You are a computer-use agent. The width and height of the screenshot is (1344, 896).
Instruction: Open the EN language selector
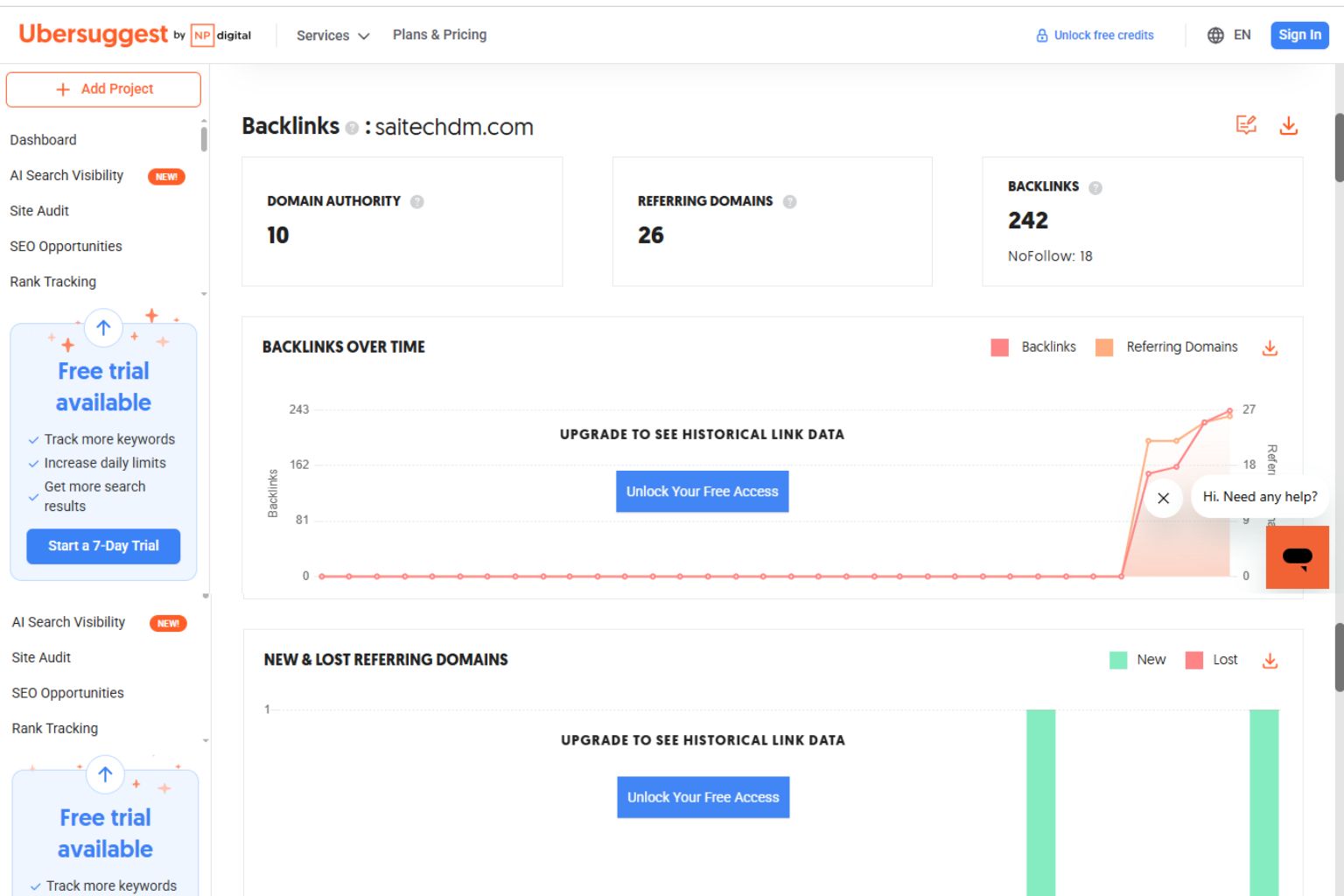tap(1229, 36)
